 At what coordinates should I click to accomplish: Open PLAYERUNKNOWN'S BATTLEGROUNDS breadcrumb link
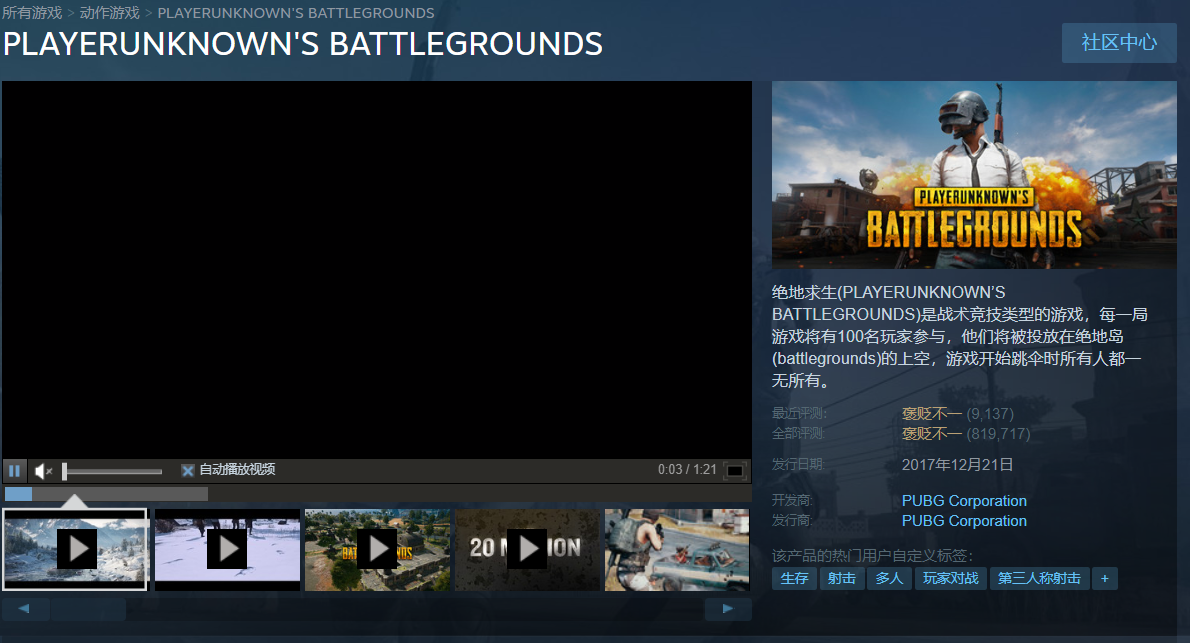(x=296, y=13)
